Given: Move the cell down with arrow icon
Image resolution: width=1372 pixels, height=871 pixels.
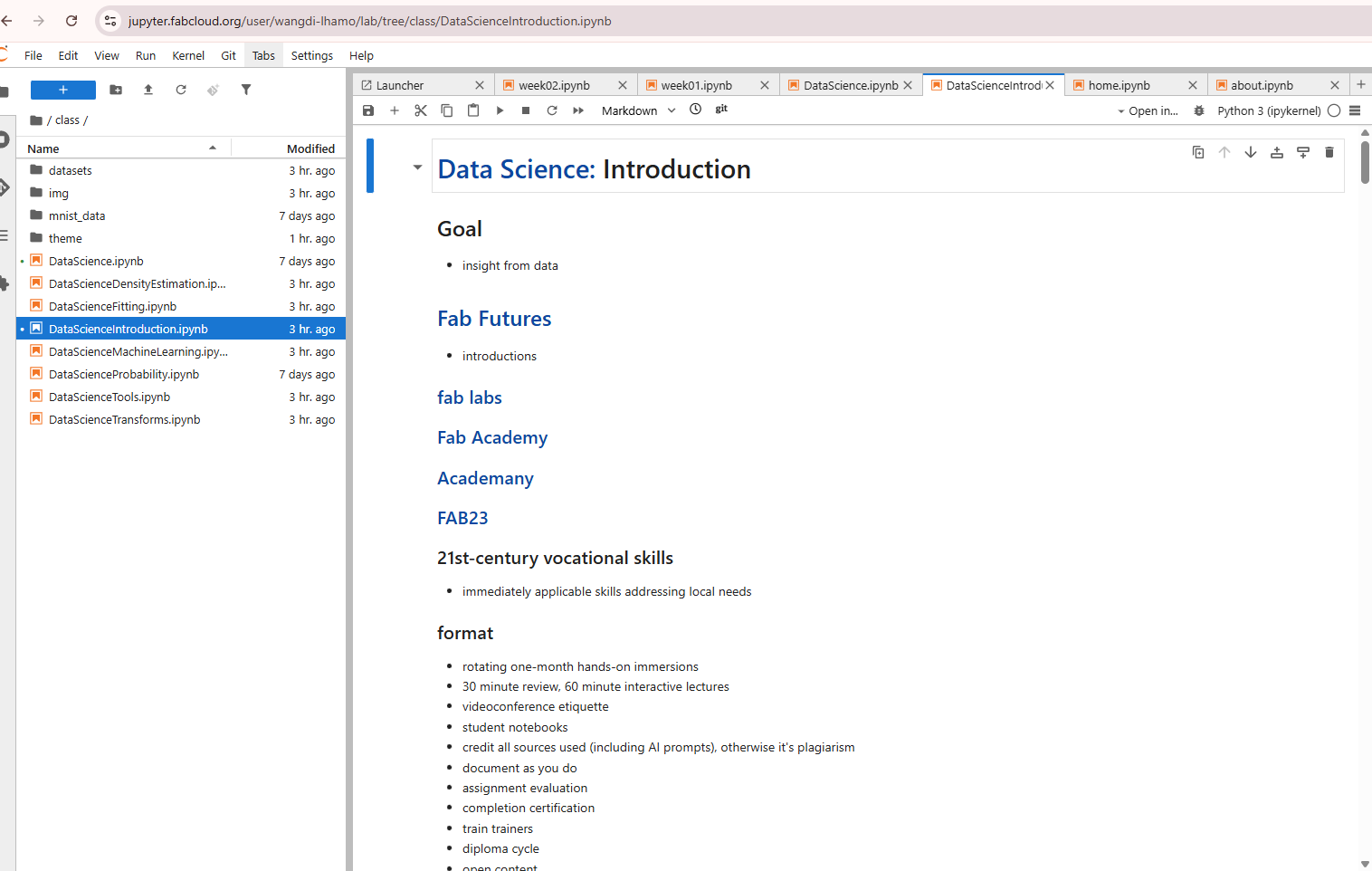Looking at the screenshot, I should click(x=1250, y=152).
